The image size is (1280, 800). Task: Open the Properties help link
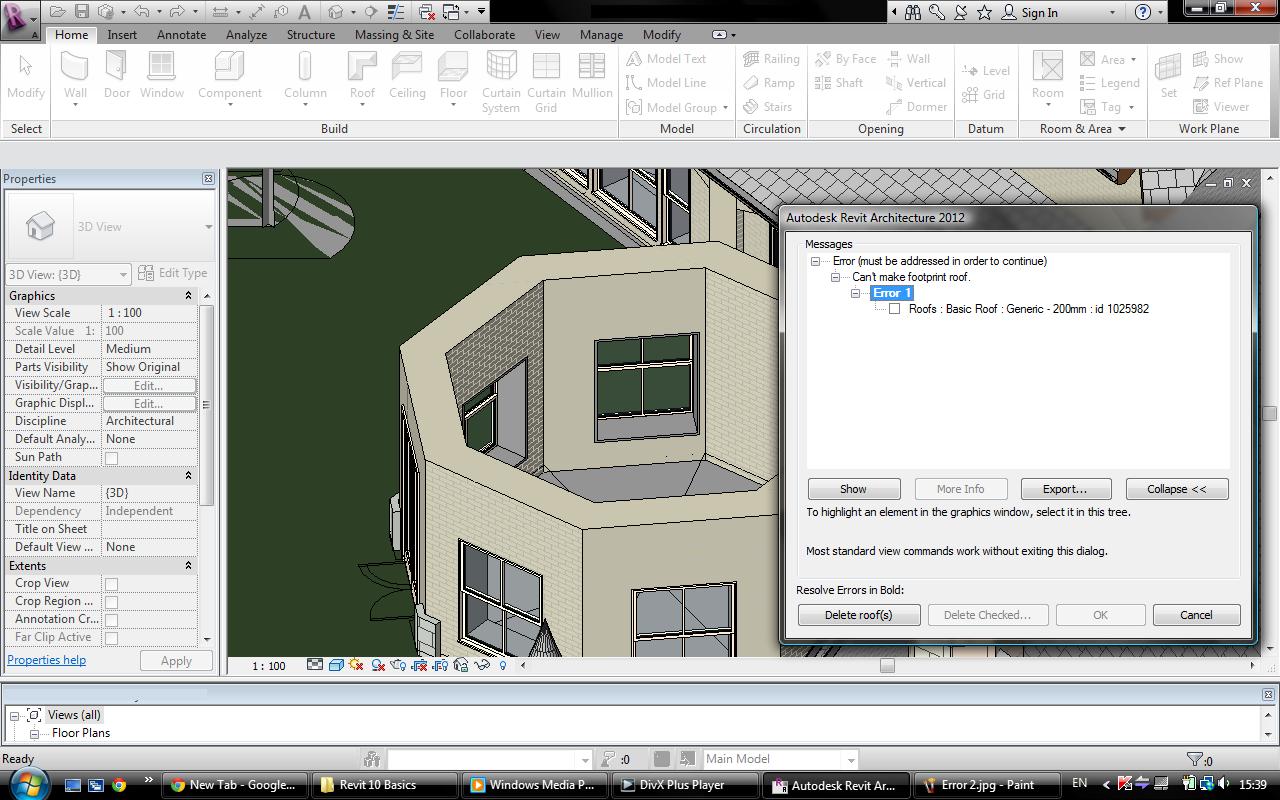(x=47, y=660)
